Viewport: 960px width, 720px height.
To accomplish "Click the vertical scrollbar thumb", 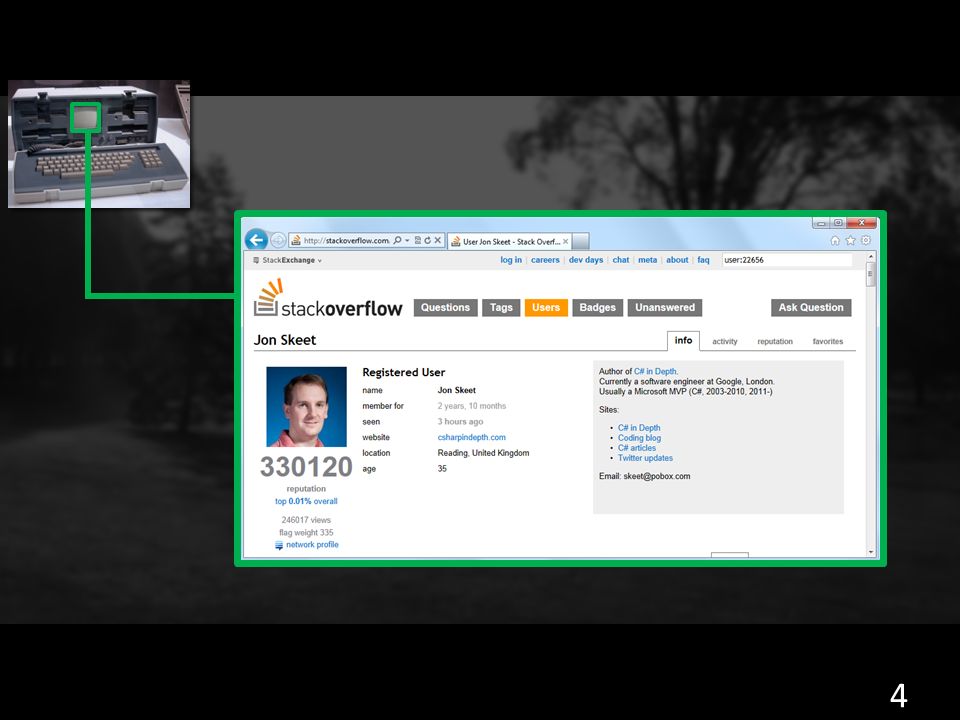I will [x=871, y=274].
